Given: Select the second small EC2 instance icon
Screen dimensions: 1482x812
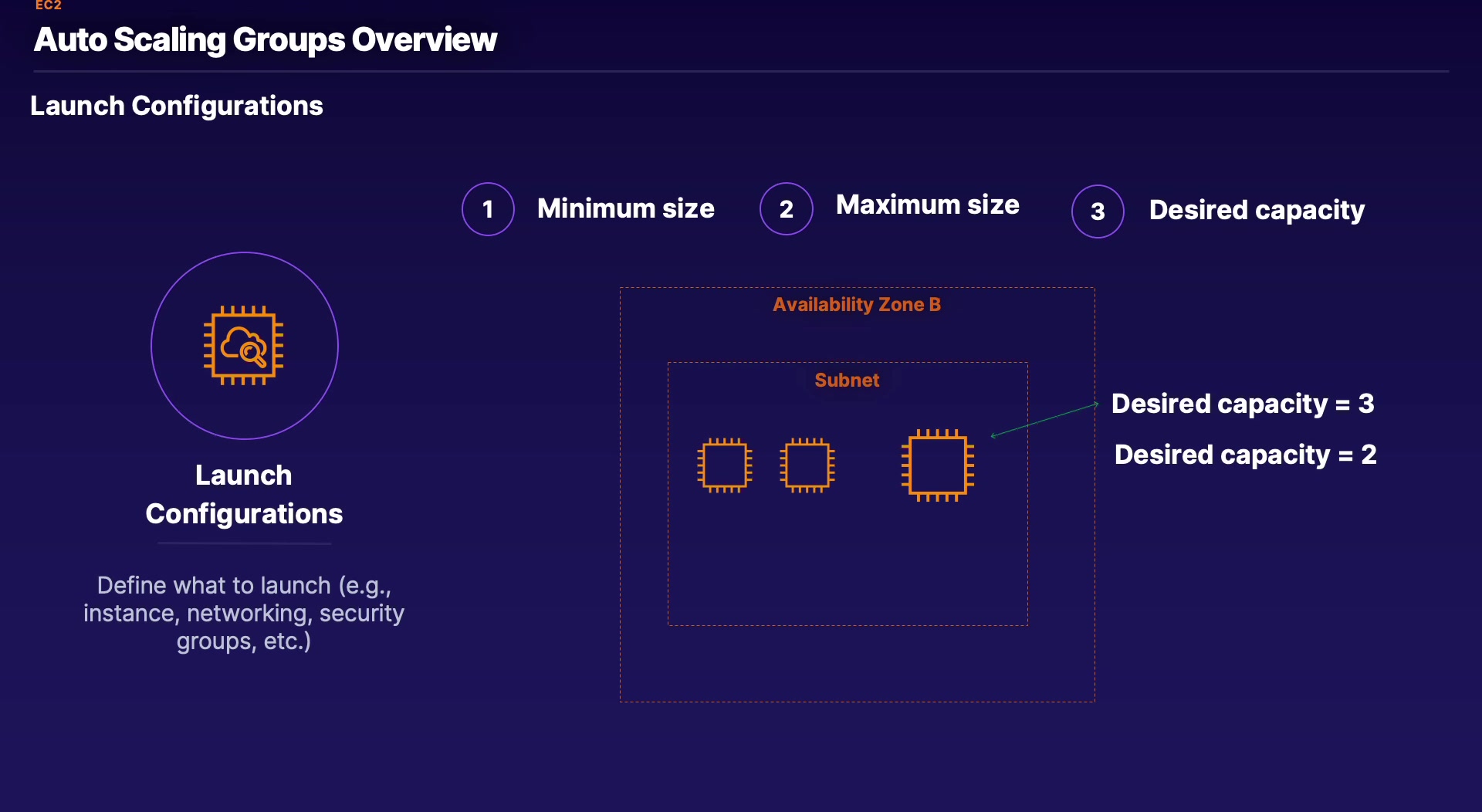Looking at the screenshot, I should click(x=807, y=465).
